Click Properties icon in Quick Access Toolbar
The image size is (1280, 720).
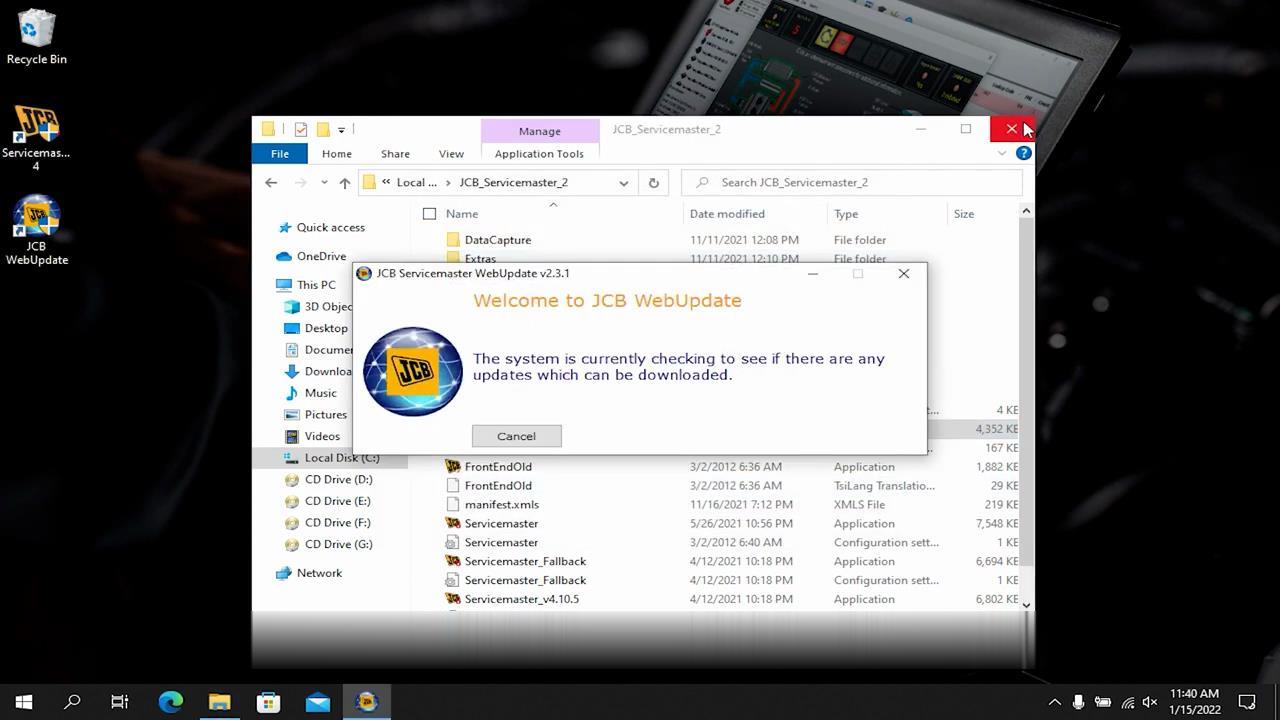coord(301,130)
